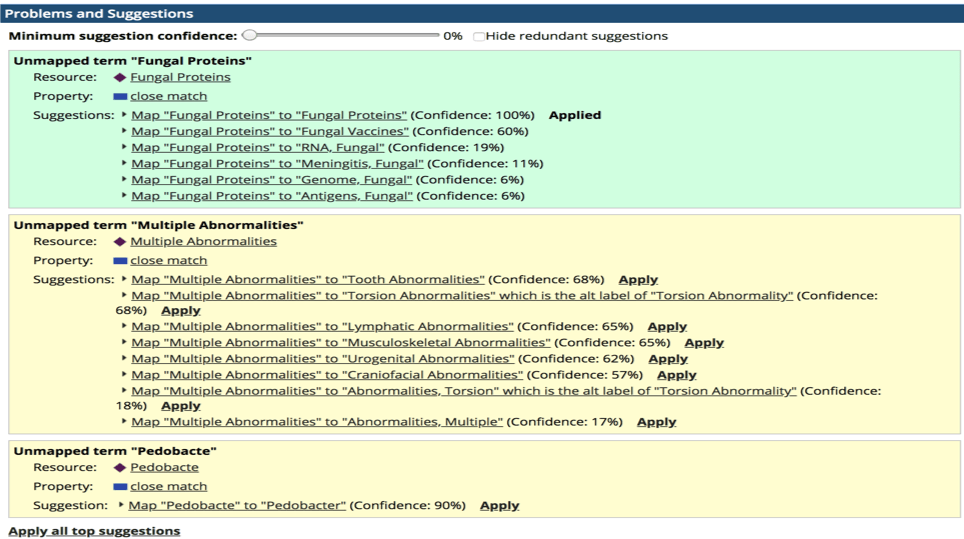Apply the Tooth Abnormalities suggestion
This screenshot has height=539, width=964.
[x=638, y=280]
